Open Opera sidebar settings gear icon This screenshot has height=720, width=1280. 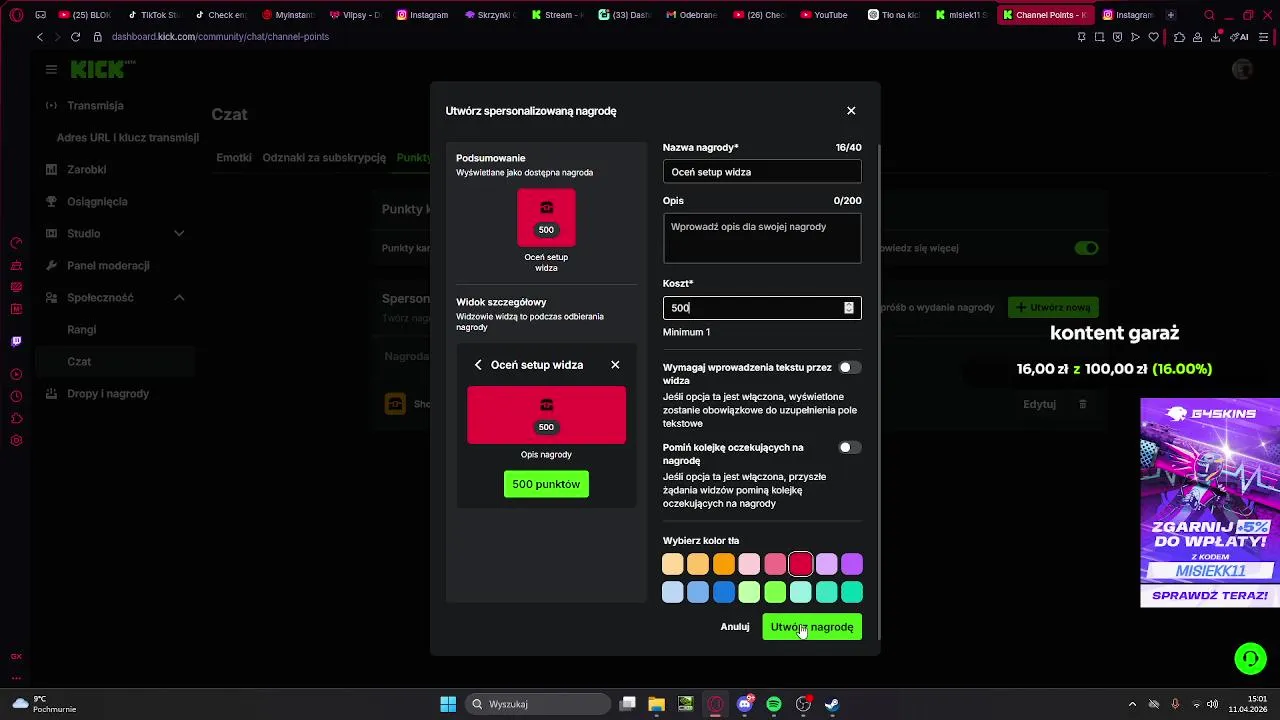pos(16,440)
